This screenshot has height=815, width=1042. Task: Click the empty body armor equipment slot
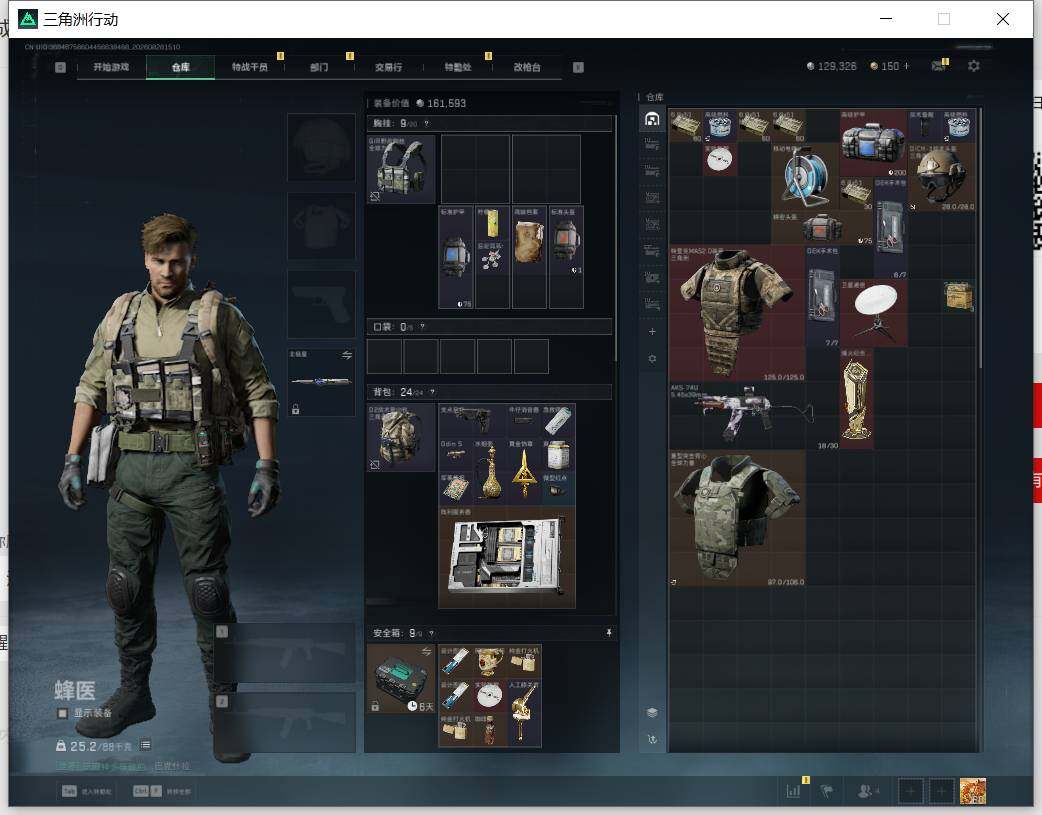(x=321, y=226)
